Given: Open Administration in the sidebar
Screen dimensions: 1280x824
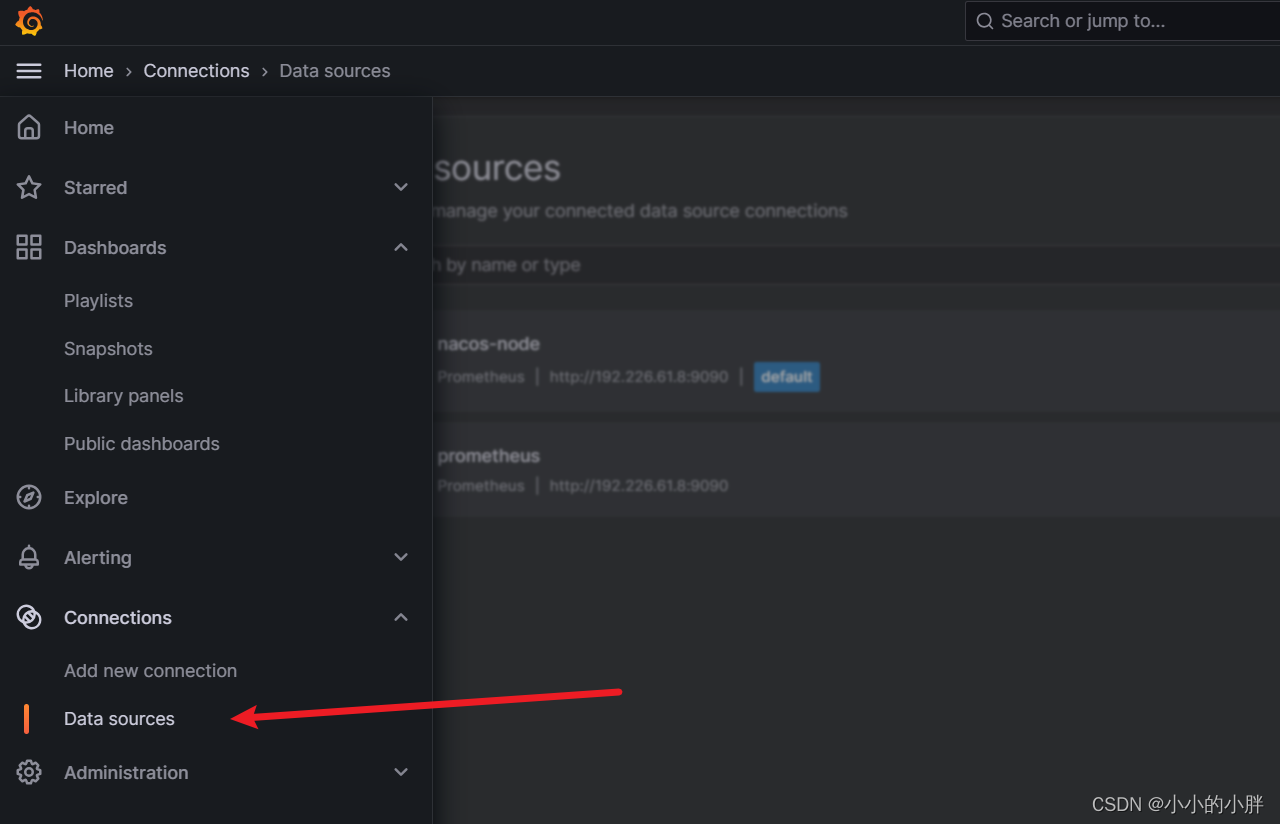Looking at the screenshot, I should click(126, 773).
